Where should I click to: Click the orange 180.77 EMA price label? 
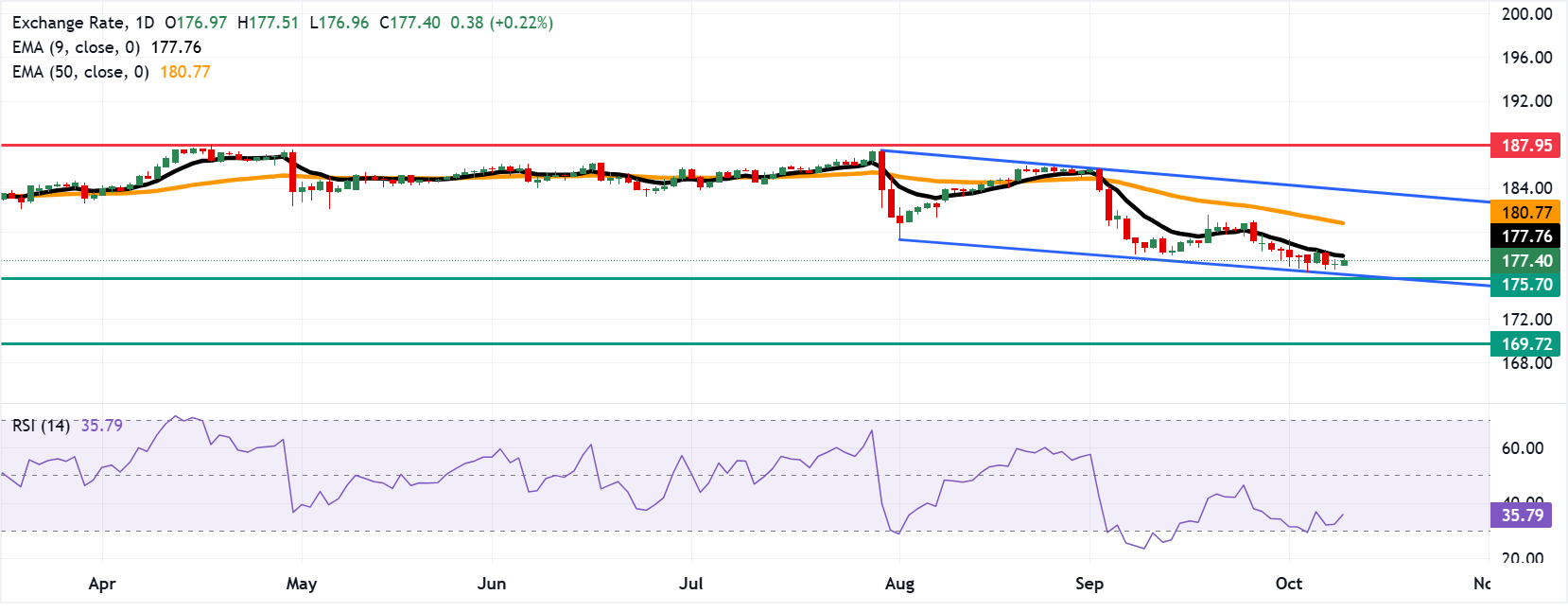pos(1525,213)
